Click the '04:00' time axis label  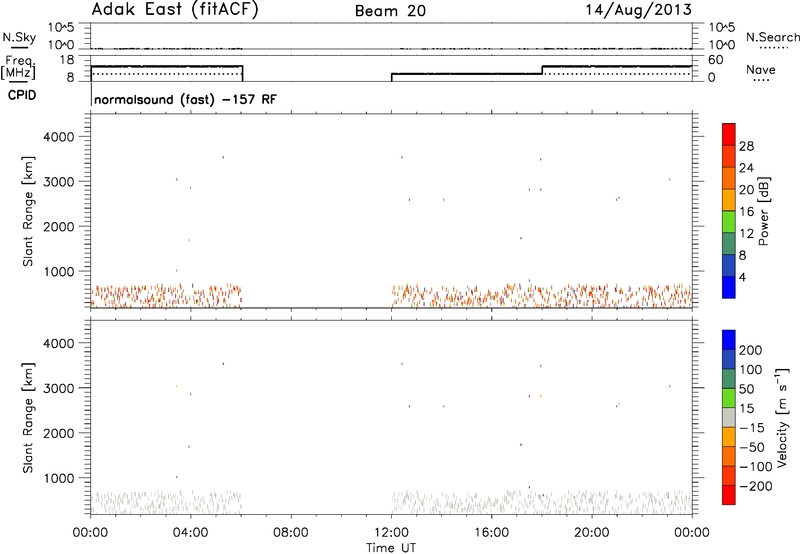click(x=190, y=533)
